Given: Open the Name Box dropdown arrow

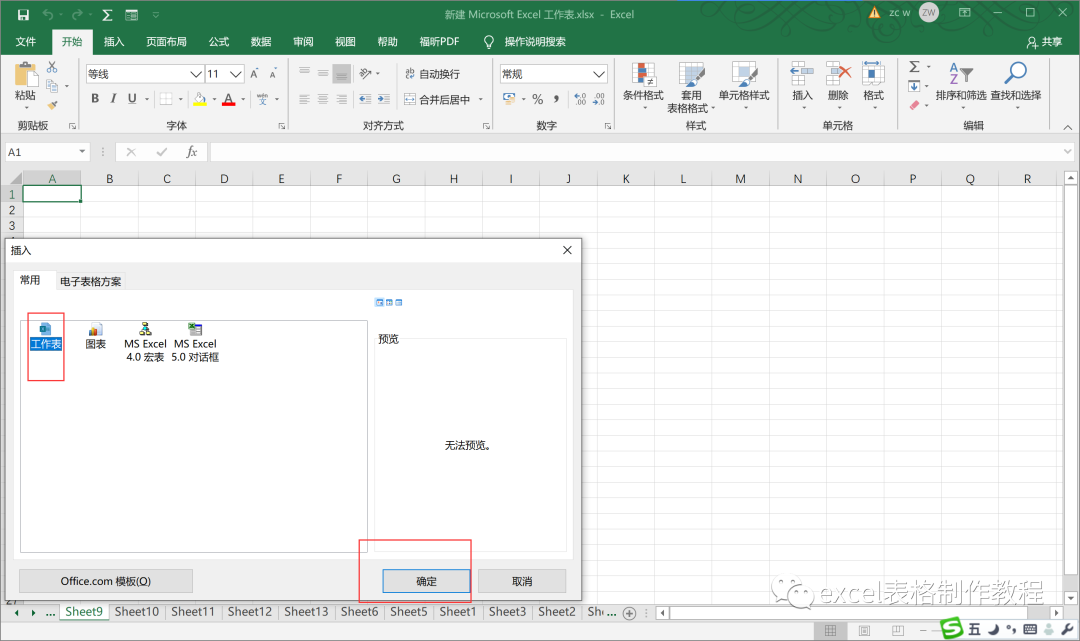Looking at the screenshot, I should (x=82, y=151).
